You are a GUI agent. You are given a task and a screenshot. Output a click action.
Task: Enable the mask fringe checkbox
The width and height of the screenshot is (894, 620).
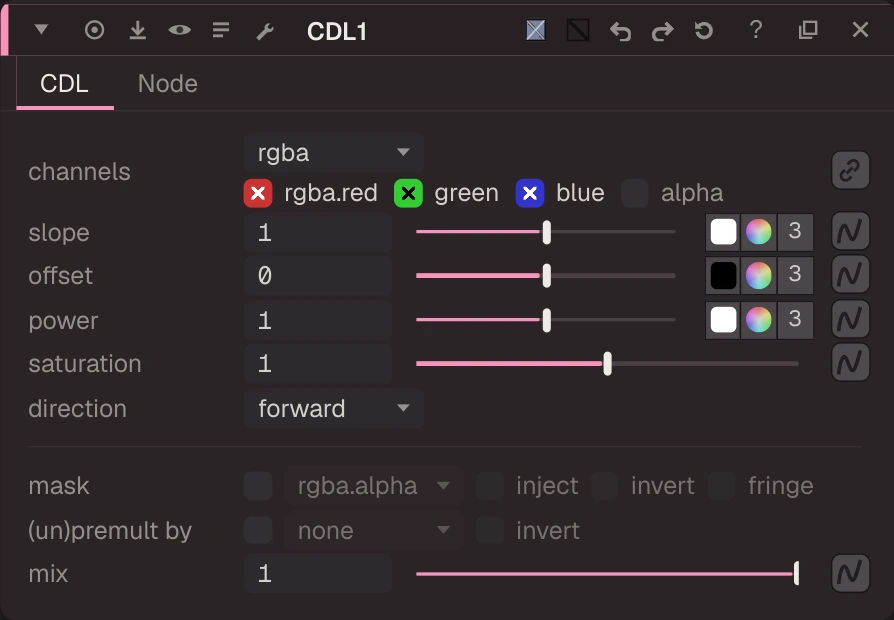(x=721, y=486)
